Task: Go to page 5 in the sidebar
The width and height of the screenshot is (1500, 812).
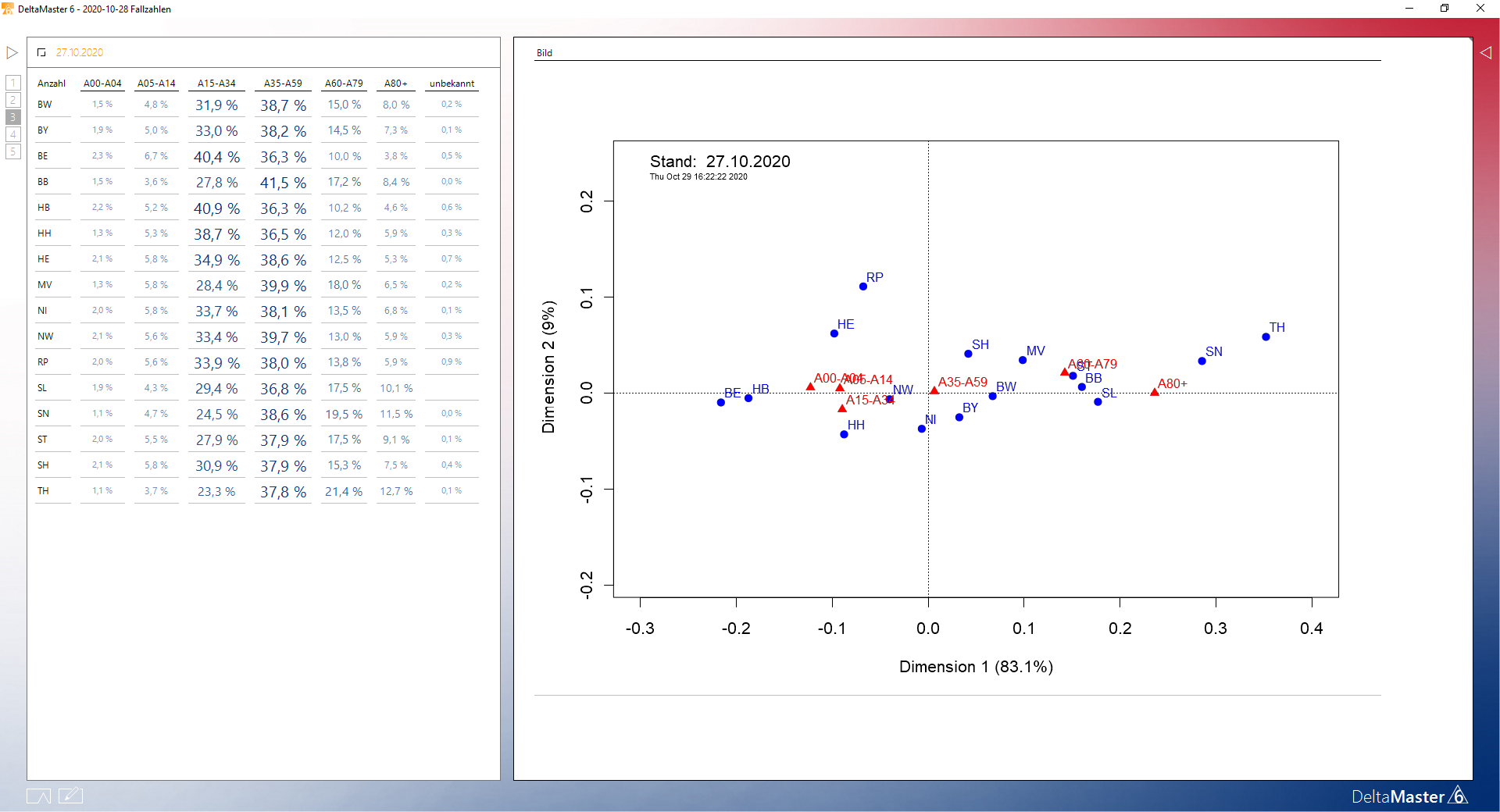Action: [x=13, y=151]
